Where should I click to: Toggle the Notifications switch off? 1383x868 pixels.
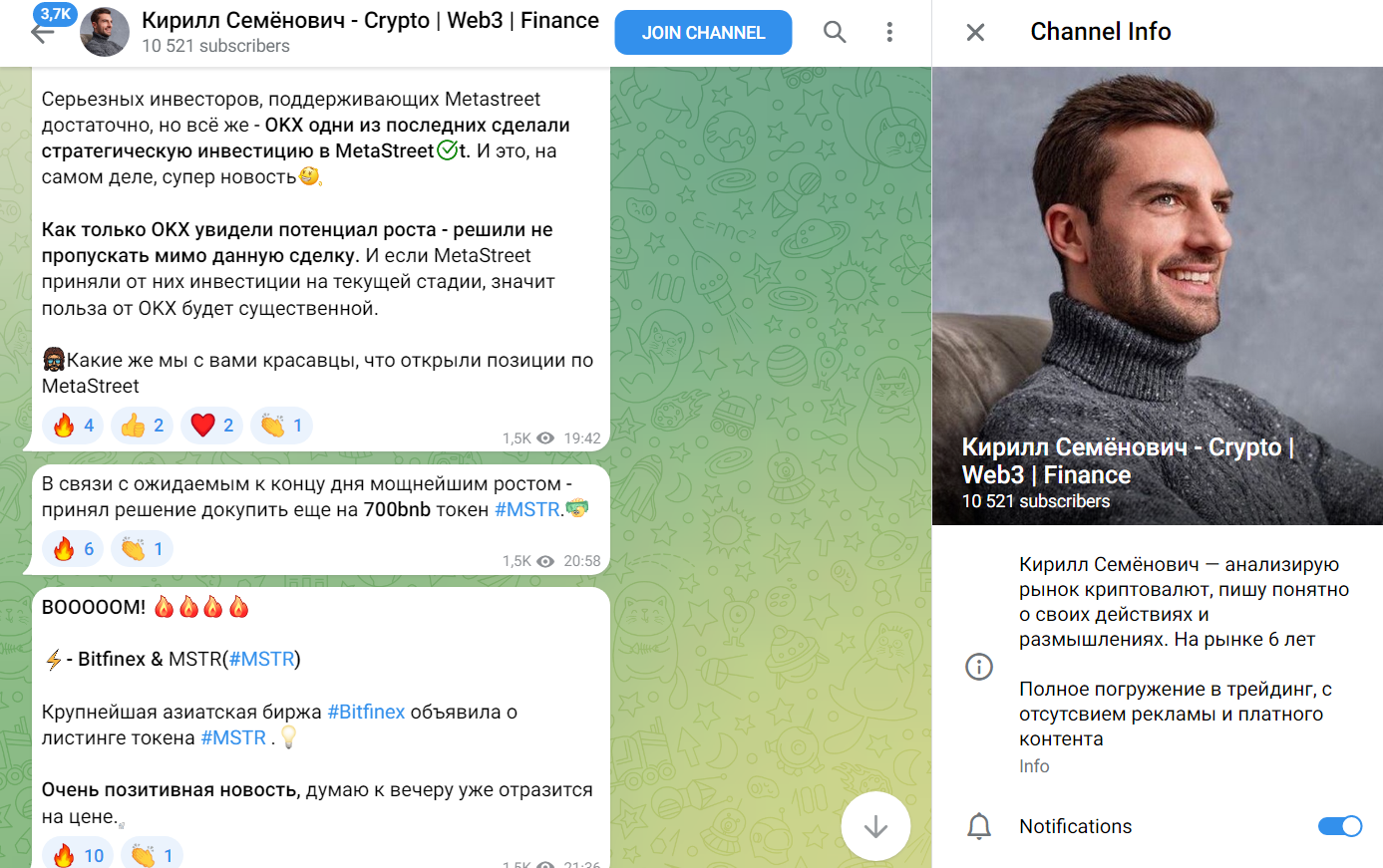(1339, 826)
